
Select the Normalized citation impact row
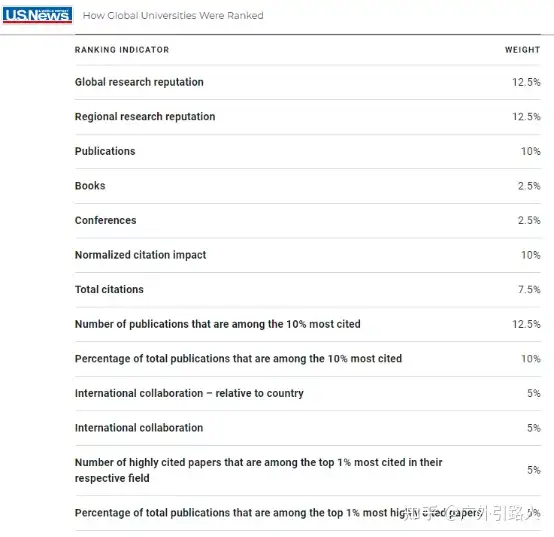point(308,255)
